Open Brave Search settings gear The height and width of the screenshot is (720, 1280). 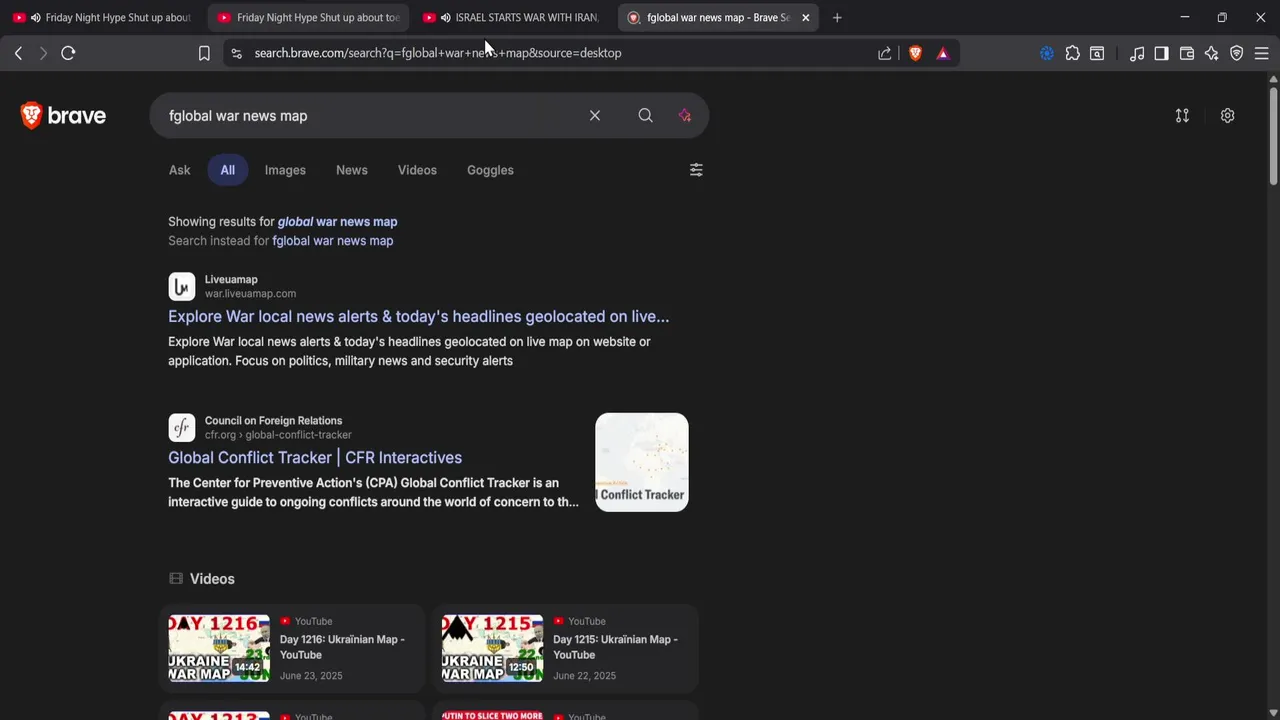[x=1228, y=116]
